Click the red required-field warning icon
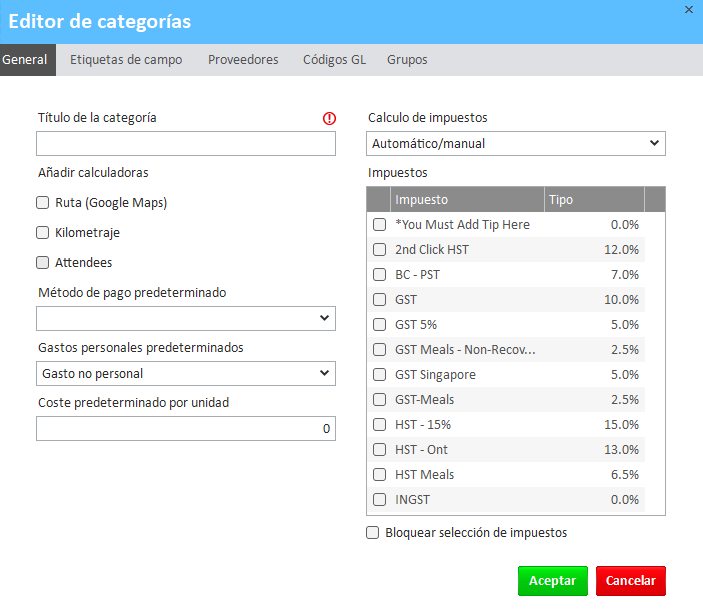This screenshot has height=609, width=703. coord(329,118)
